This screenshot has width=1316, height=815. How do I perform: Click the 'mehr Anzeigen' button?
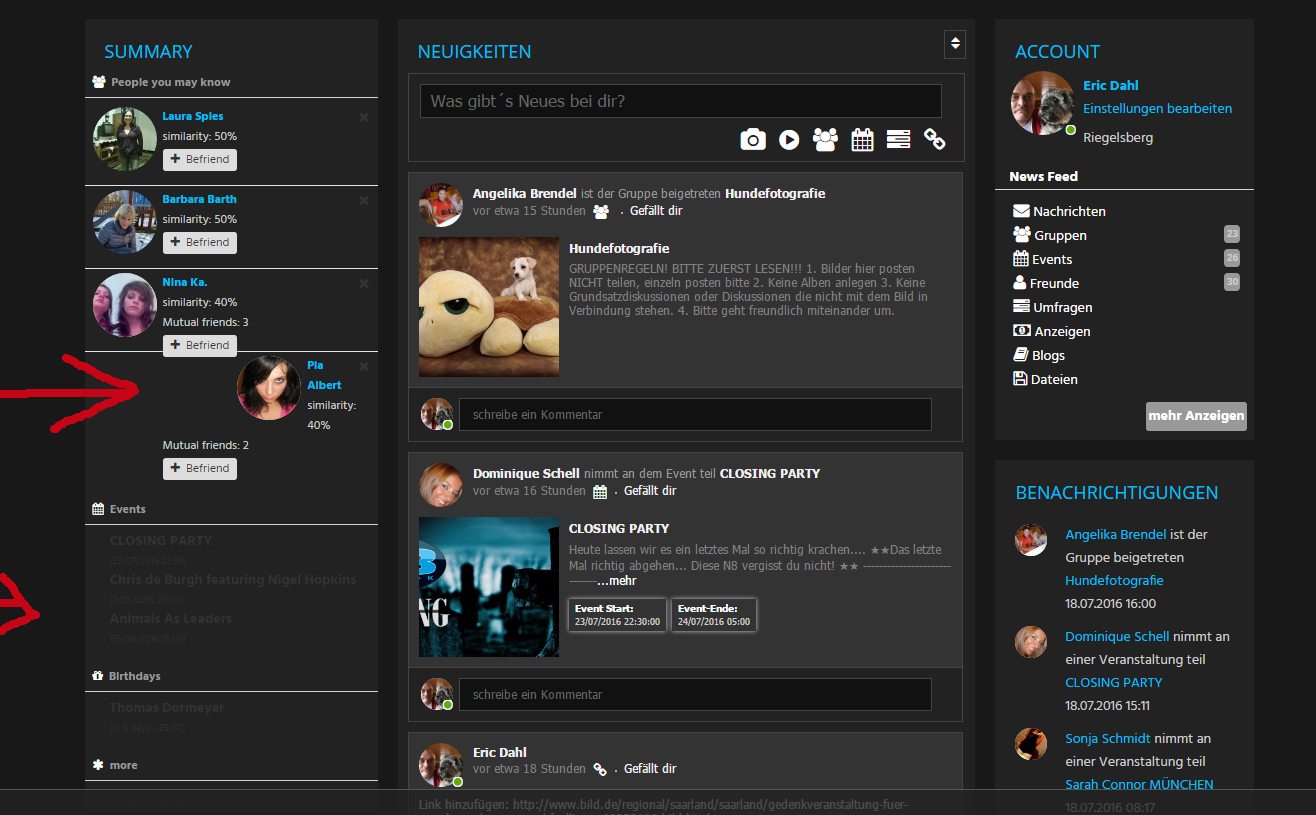(1196, 416)
